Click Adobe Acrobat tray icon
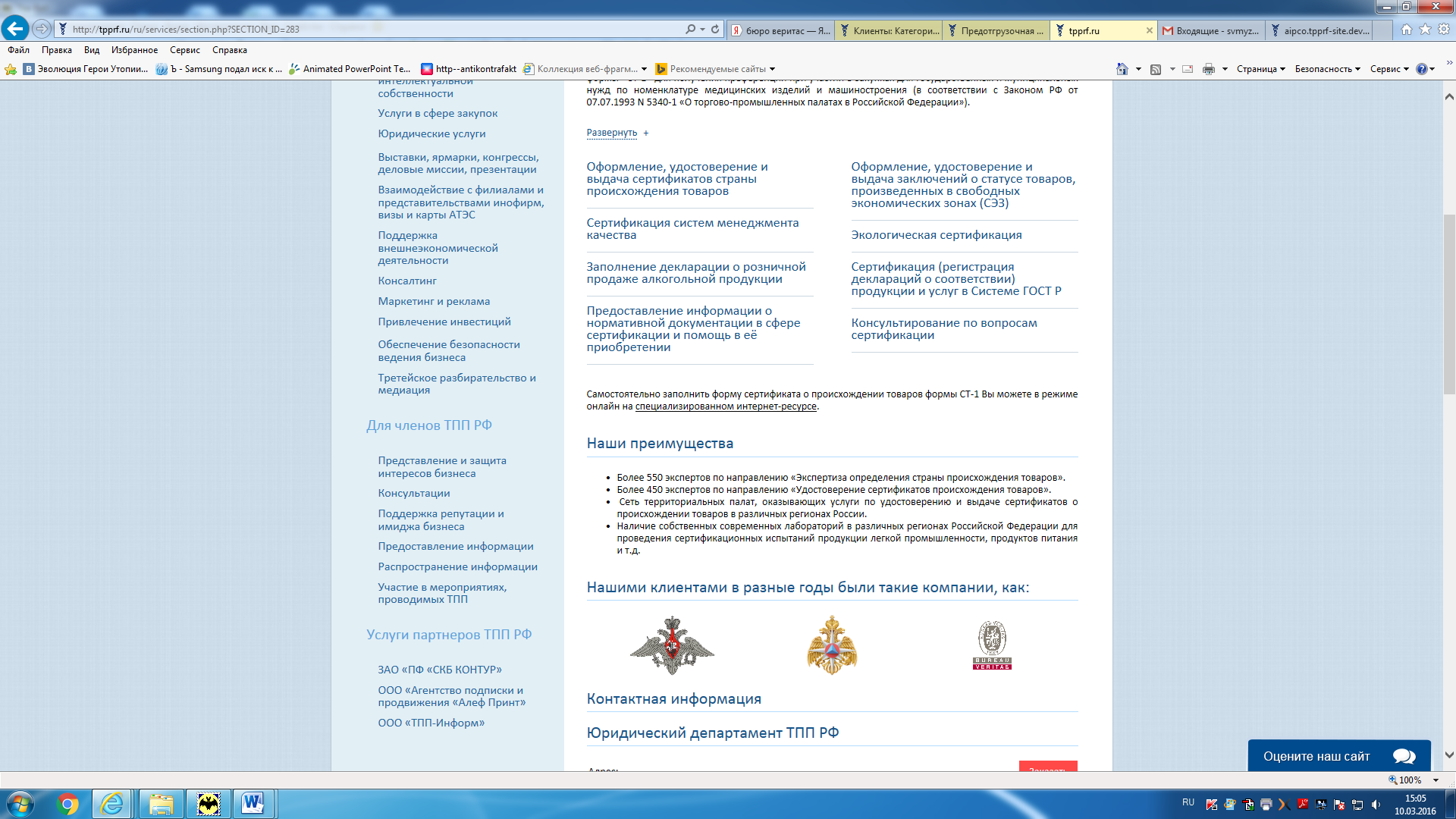Image resolution: width=1456 pixels, height=819 pixels. pyautogui.click(x=1303, y=804)
